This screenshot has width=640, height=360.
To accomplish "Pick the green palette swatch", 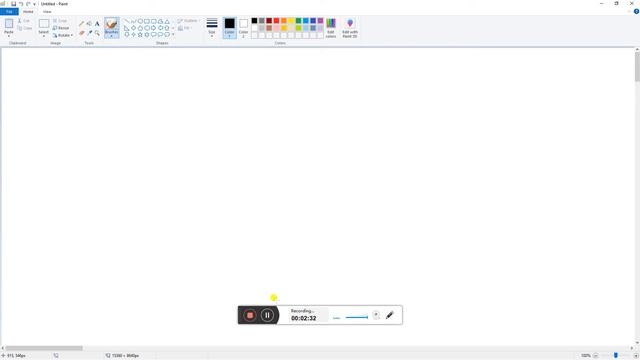I will (x=298, y=20).
